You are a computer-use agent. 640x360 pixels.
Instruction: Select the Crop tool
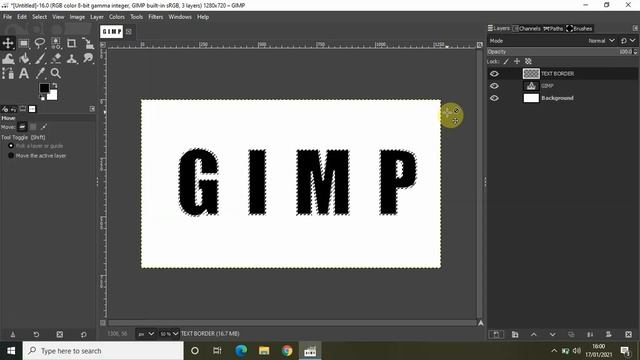(71, 43)
